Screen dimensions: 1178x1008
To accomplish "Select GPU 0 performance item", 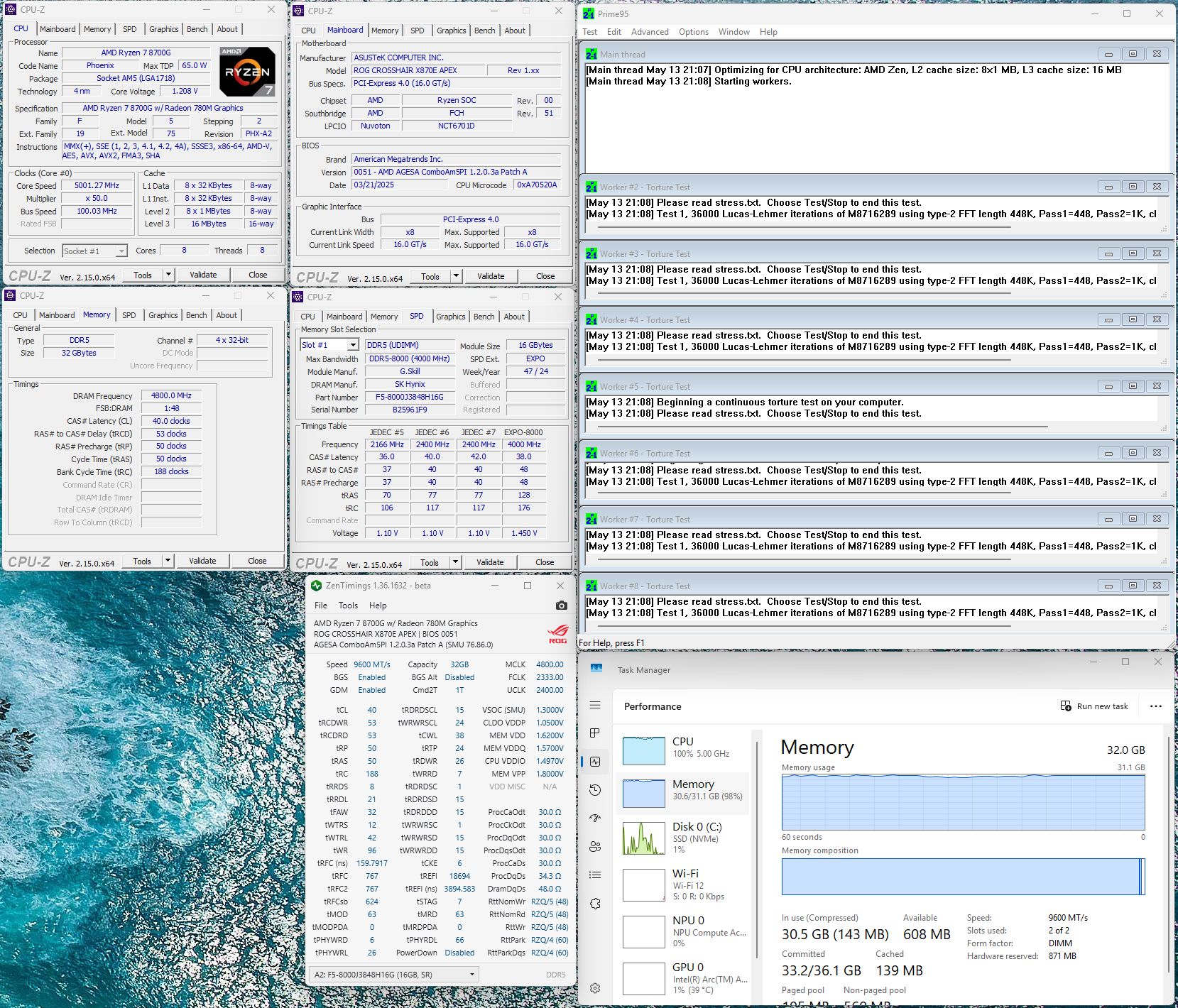I will [683, 978].
